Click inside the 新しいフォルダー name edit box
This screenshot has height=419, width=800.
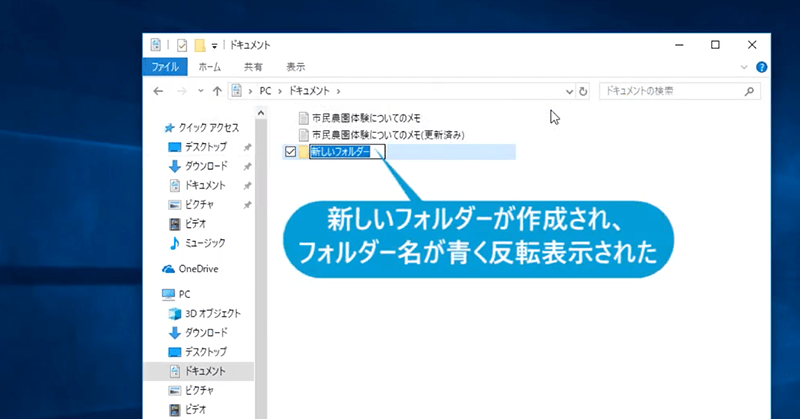click(x=347, y=152)
